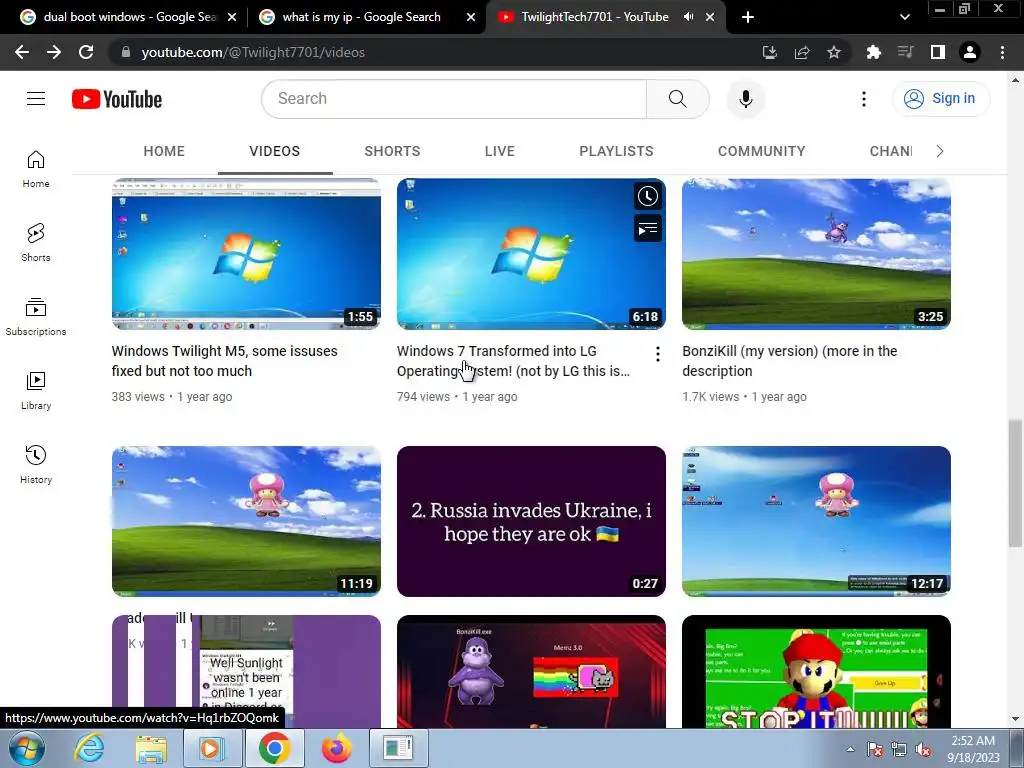The height and width of the screenshot is (768, 1024).
Task: Click Watch later clock icon on thumbnail
Action: (x=647, y=196)
